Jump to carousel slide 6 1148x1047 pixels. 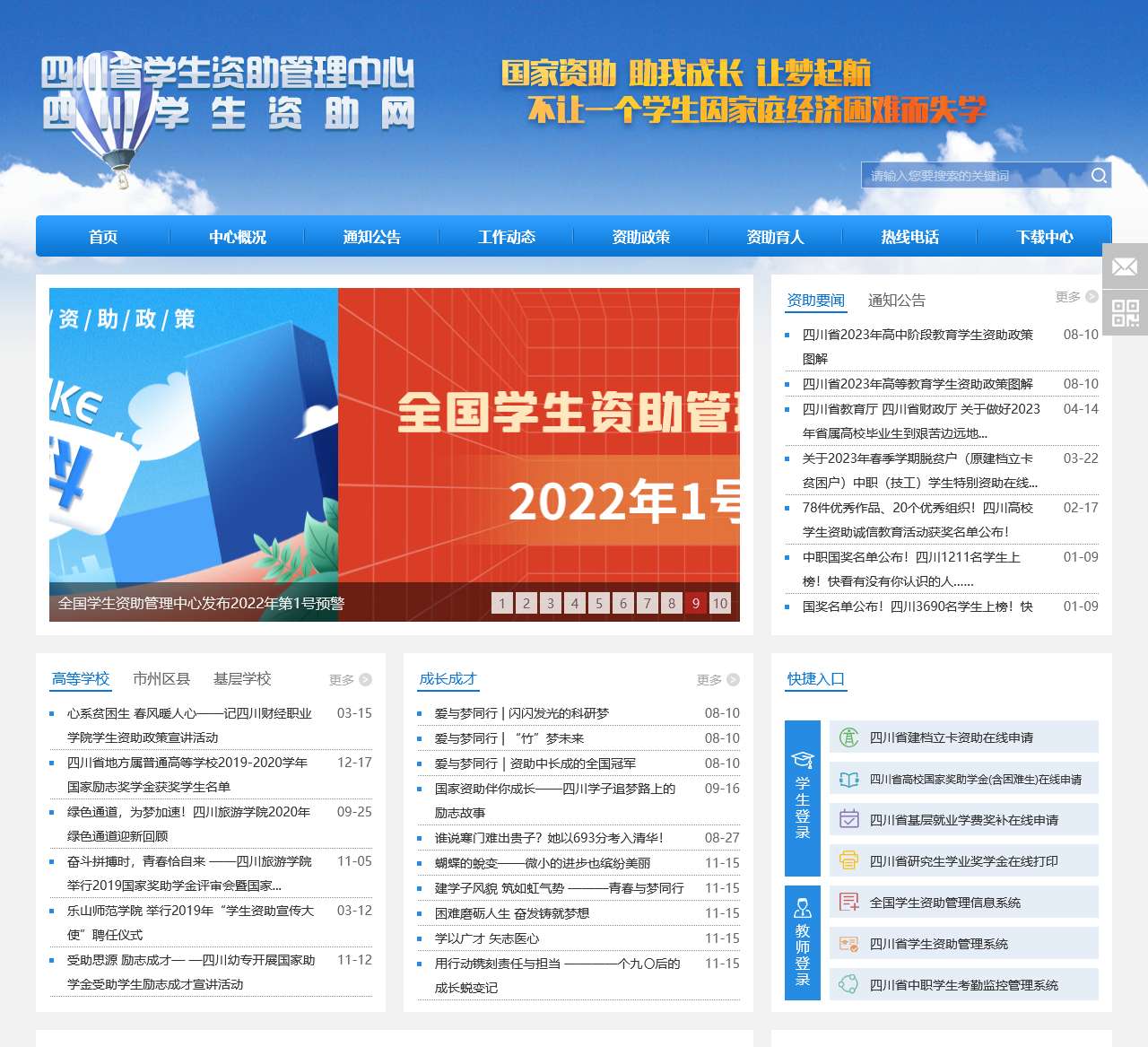tap(623, 603)
